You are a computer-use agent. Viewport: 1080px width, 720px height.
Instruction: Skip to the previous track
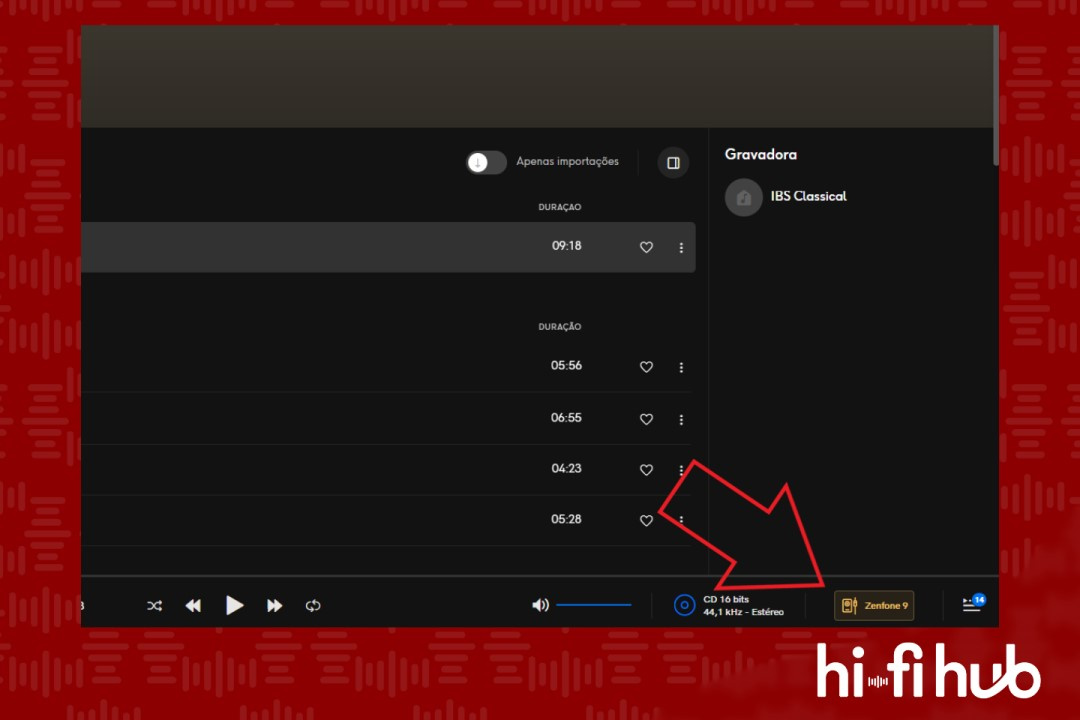point(193,606)
